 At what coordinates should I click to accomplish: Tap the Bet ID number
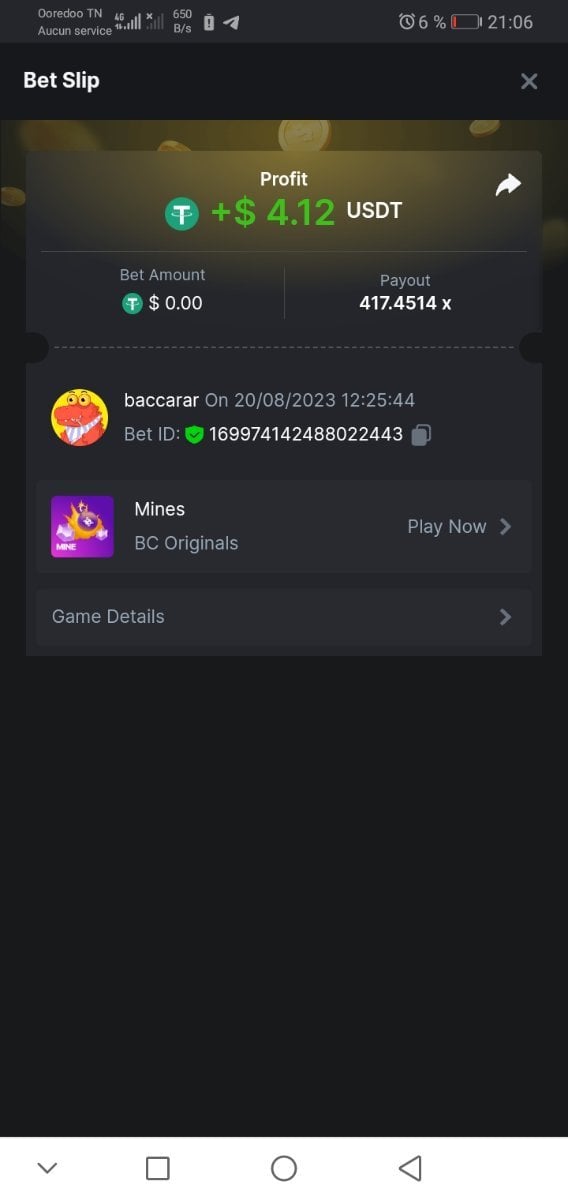306,434
